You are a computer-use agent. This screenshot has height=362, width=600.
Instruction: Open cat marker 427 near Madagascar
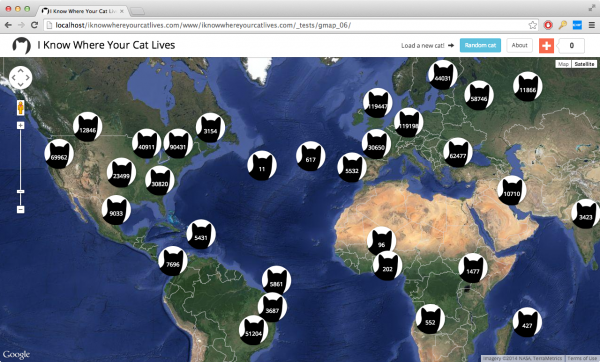(527, 322)
